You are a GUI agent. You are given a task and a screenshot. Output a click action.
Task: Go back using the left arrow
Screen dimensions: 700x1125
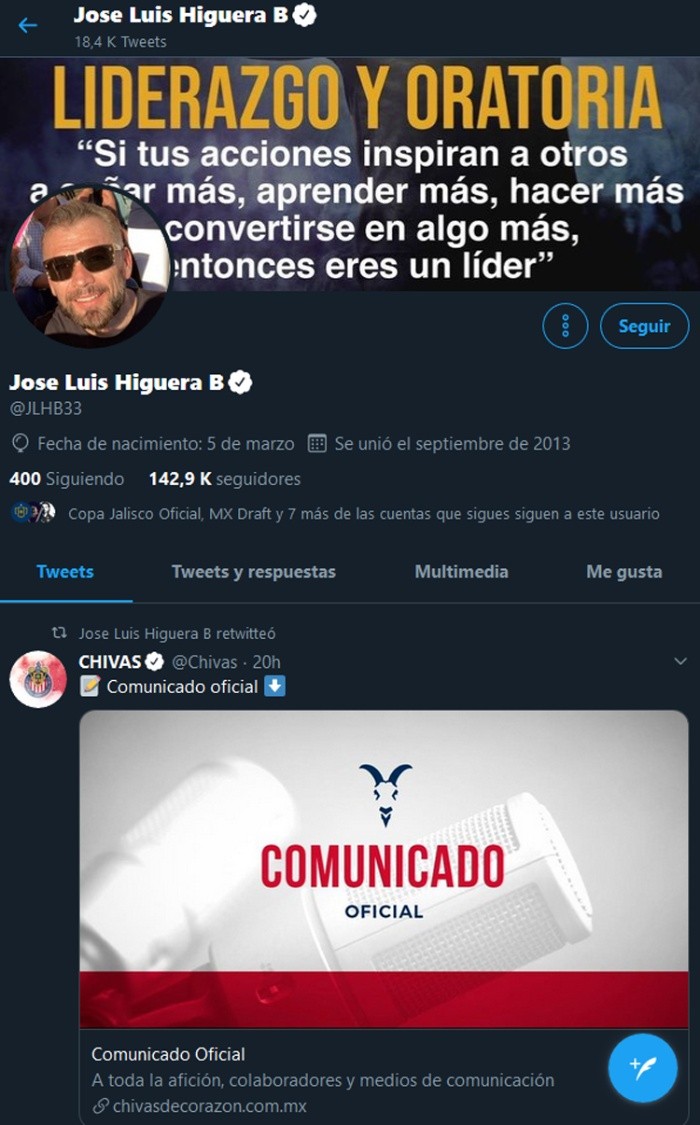[27, 25]
